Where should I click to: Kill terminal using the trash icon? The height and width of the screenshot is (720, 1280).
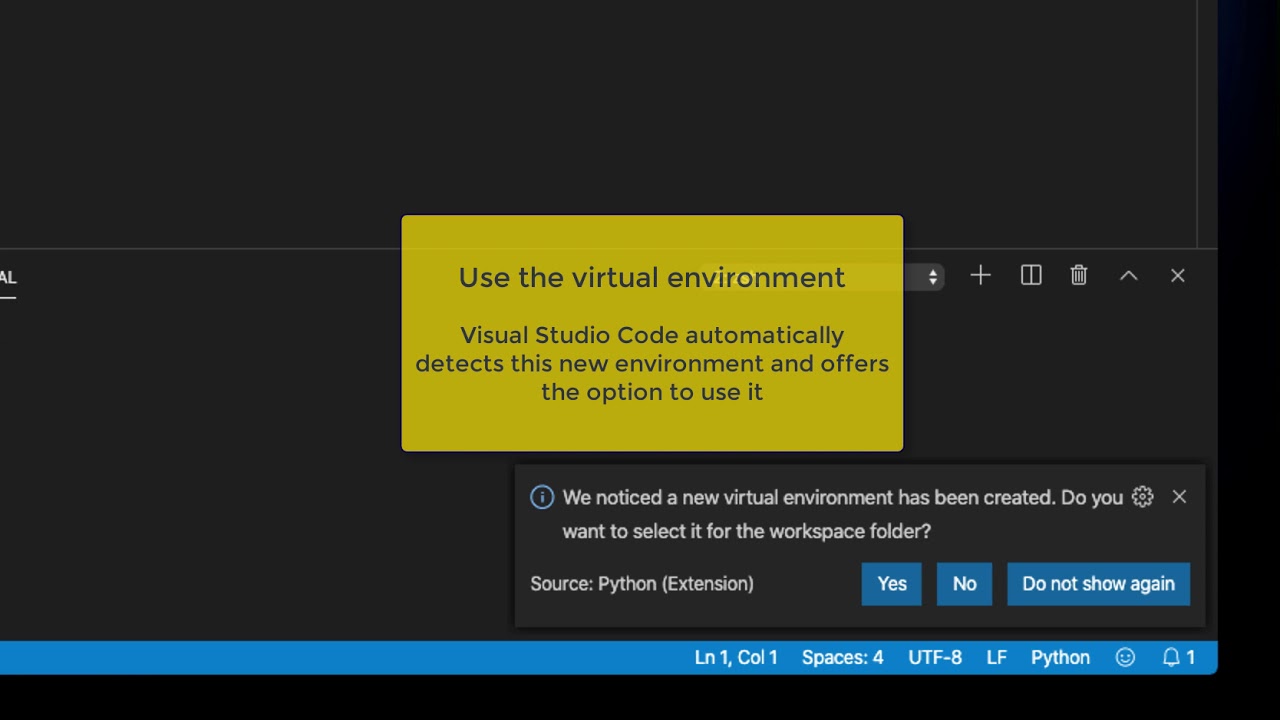[1078, 276]
